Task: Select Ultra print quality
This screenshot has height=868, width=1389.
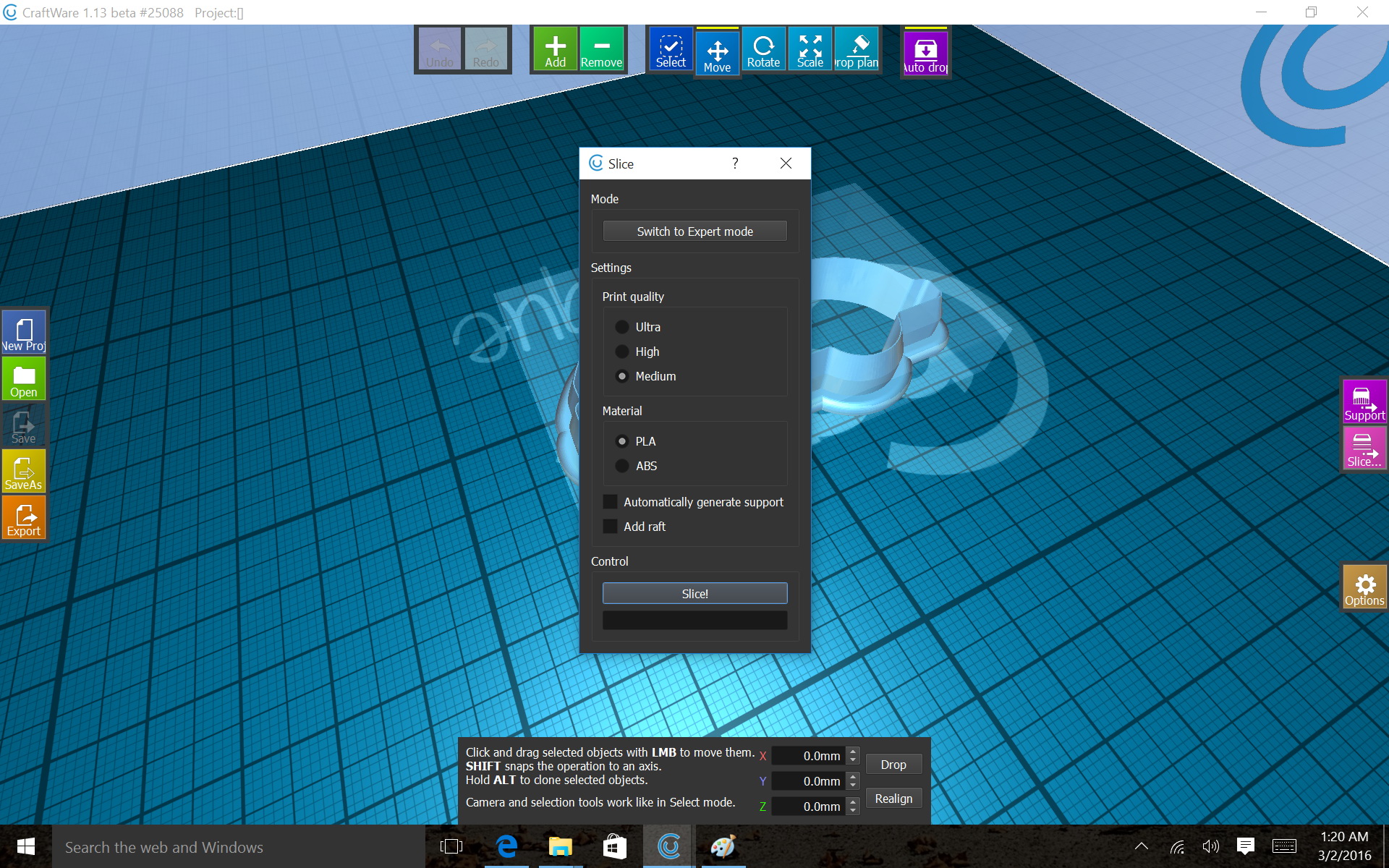Action: tap(622, 327)
